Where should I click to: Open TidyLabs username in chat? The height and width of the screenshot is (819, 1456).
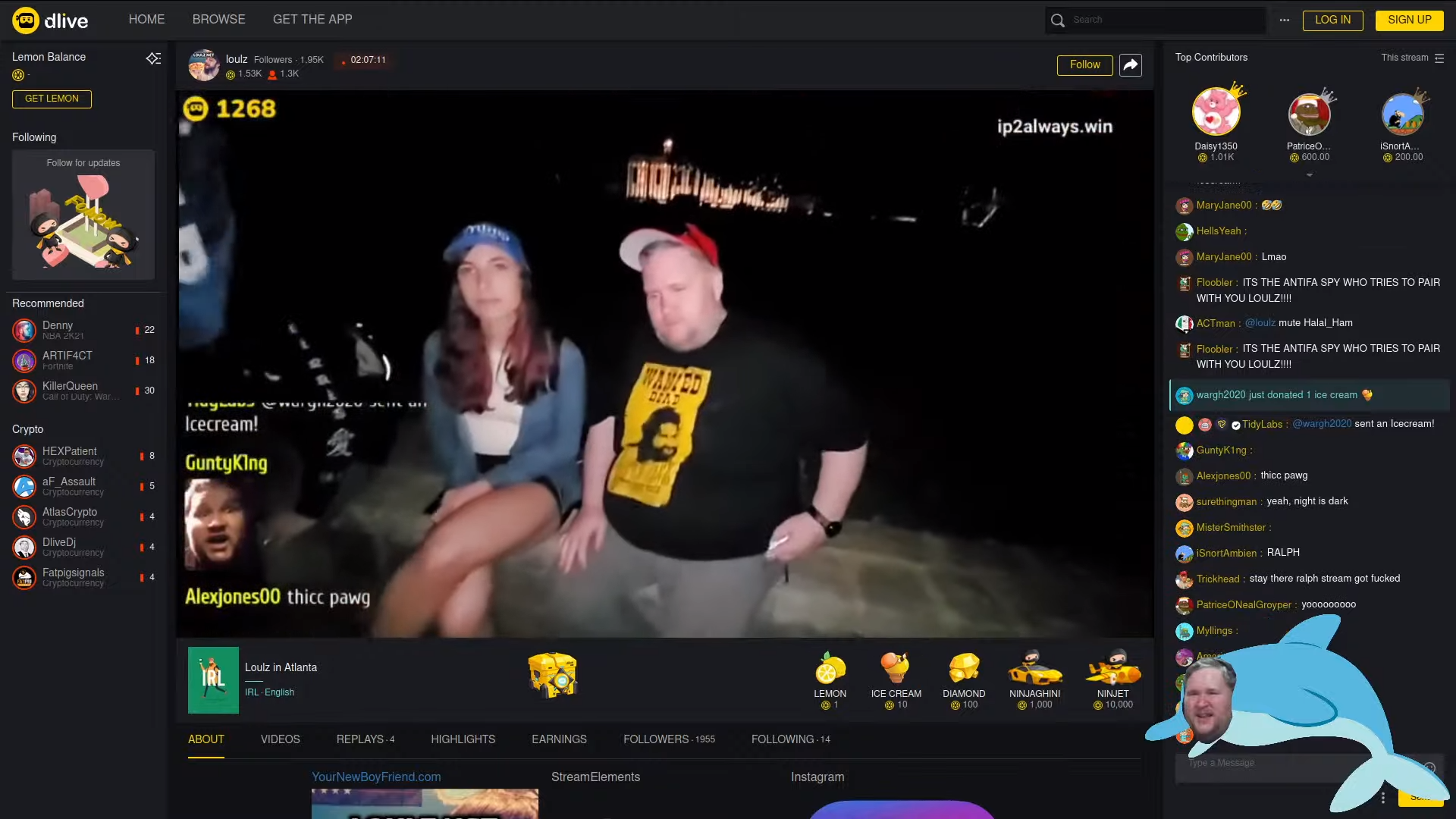[x=1262, y=425]
